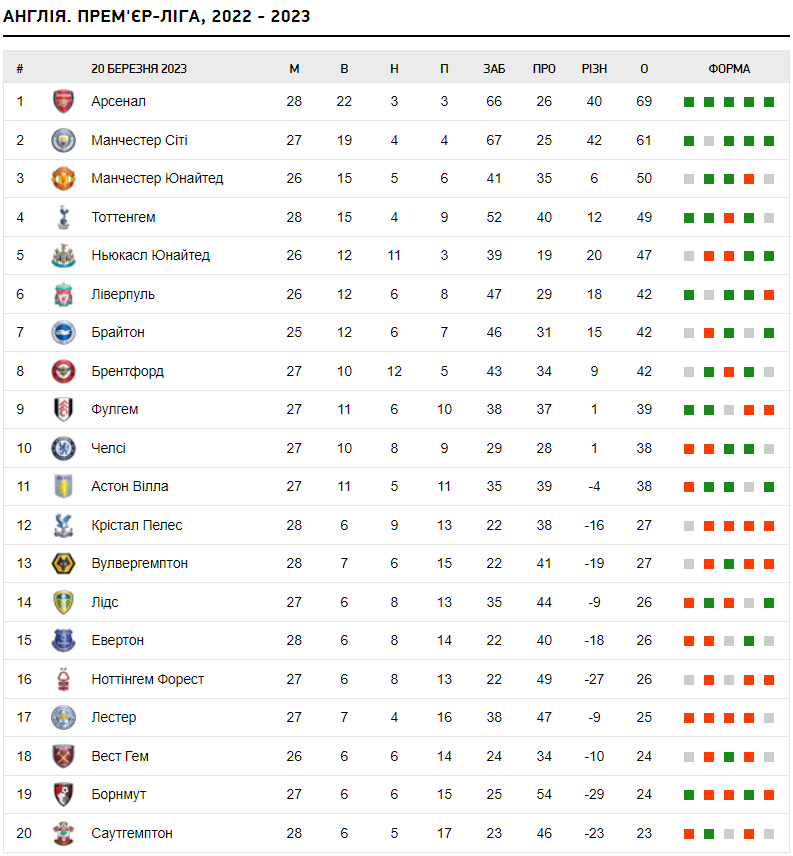Viewport: 793px width, 856px height.
Task: Click the Manchester United crest icon
Action: click(x=63, y=178)
